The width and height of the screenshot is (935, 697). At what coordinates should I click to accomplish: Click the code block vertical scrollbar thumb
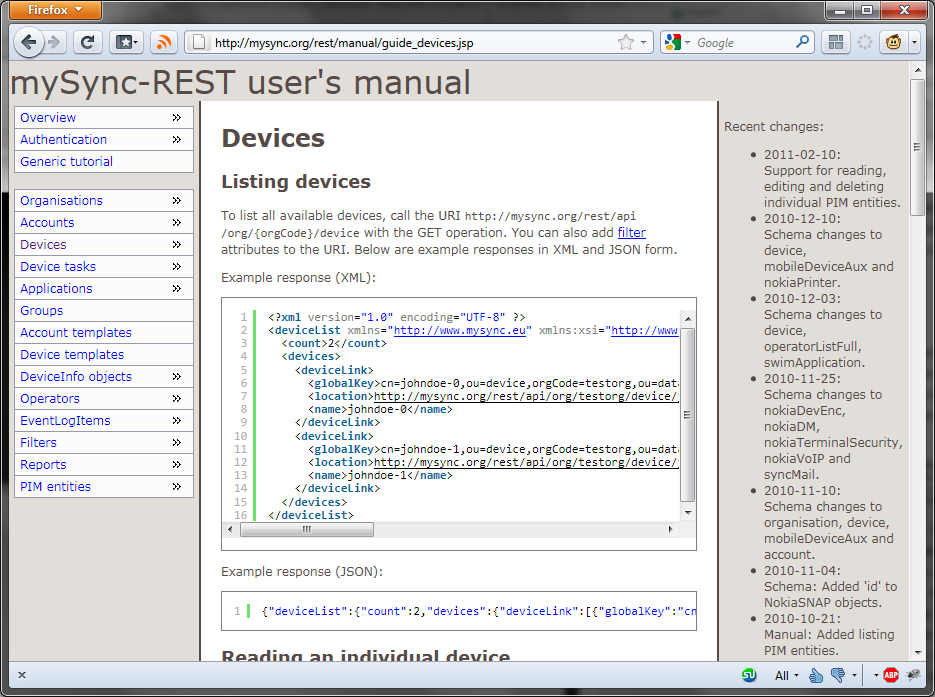click(688, 414)
